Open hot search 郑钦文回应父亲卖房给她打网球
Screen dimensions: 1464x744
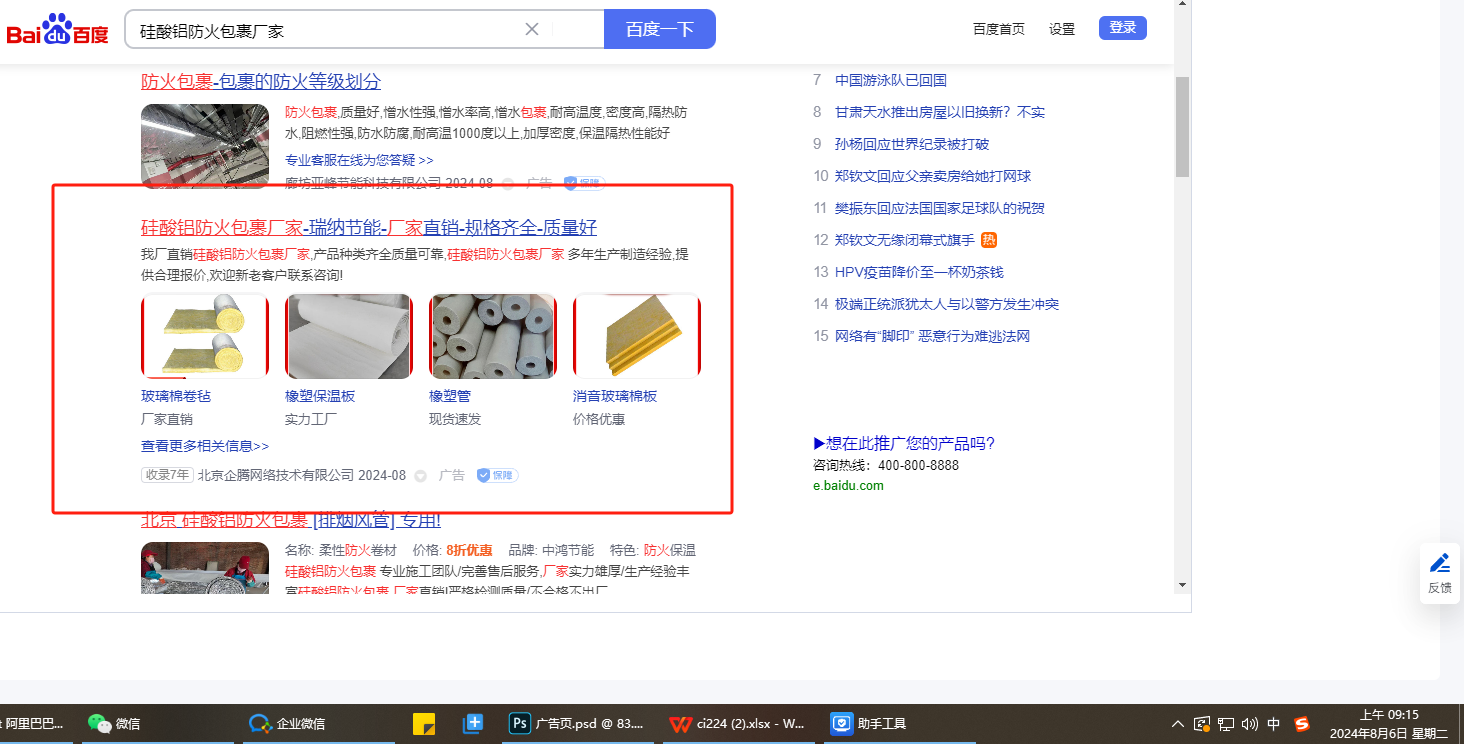pyautogui.click(x=933, y=176)
